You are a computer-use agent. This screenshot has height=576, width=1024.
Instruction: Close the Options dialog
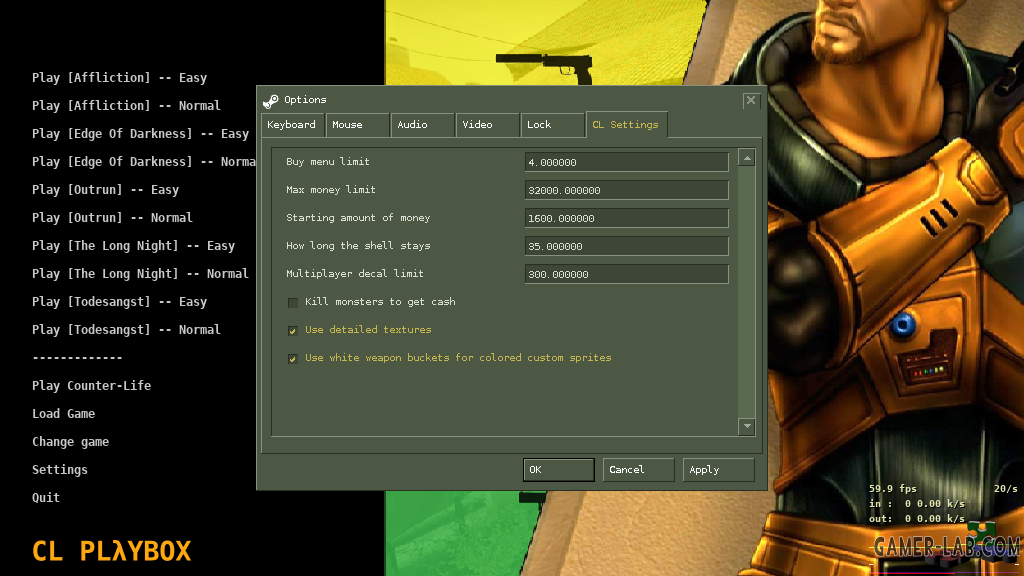751,101
